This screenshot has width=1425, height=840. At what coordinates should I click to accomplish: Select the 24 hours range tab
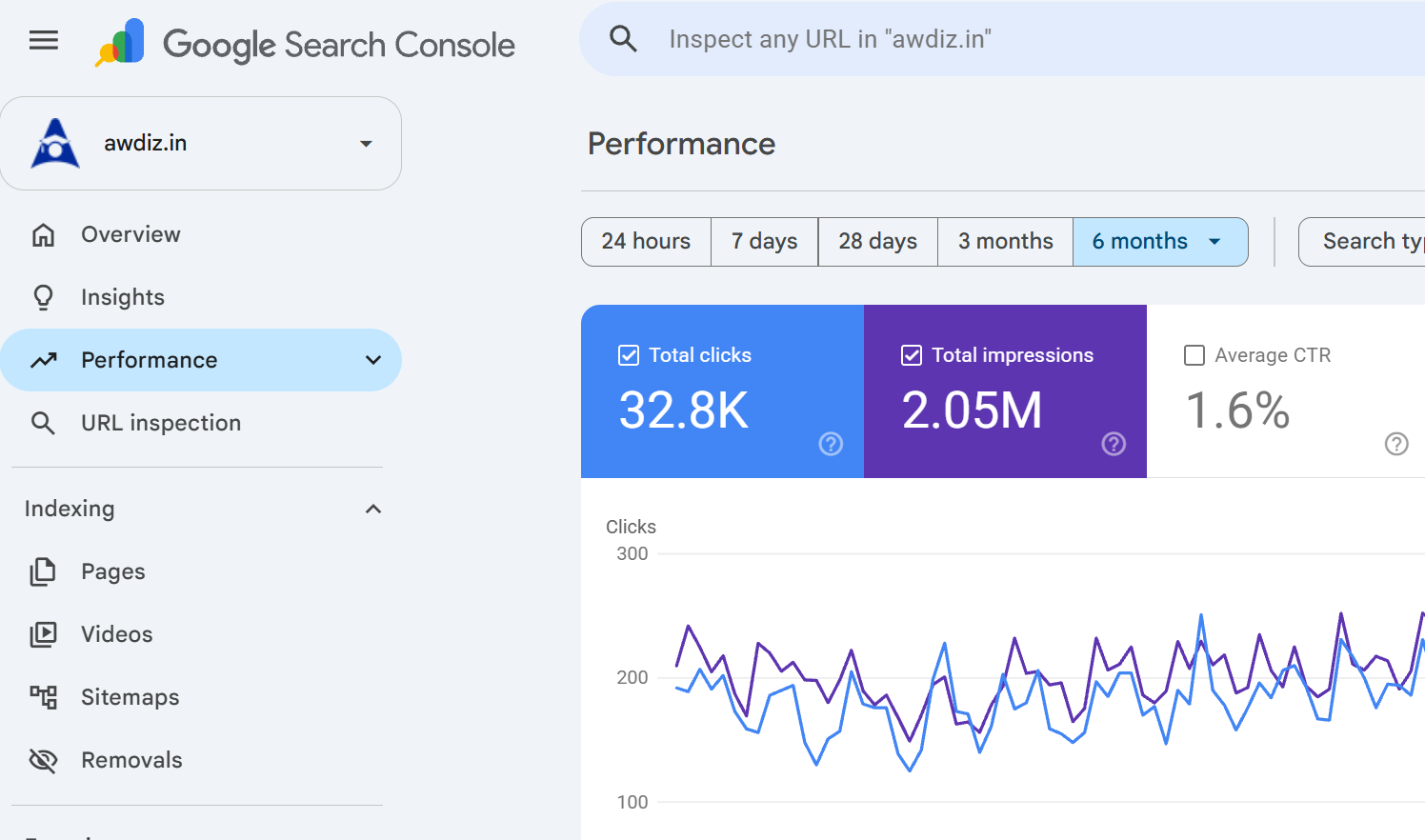pos(646,242)
